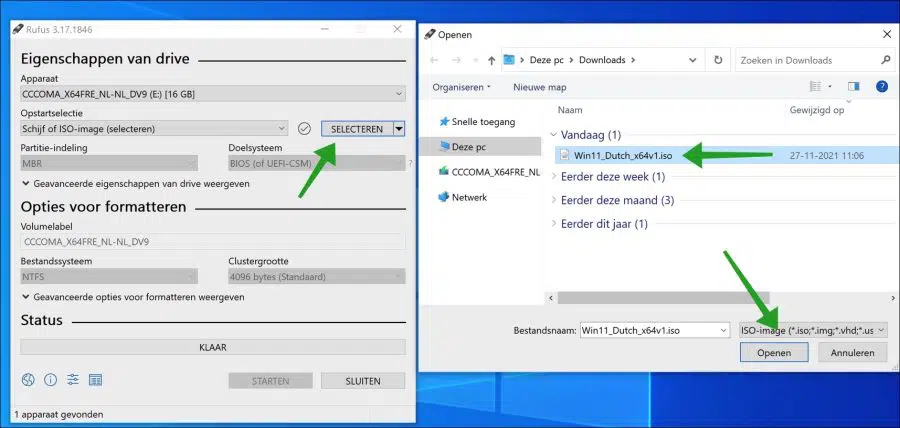This screenshot has width=900, height=428.
Task: Click the Volumelabel text field
Action: click(x=213, y=242)
